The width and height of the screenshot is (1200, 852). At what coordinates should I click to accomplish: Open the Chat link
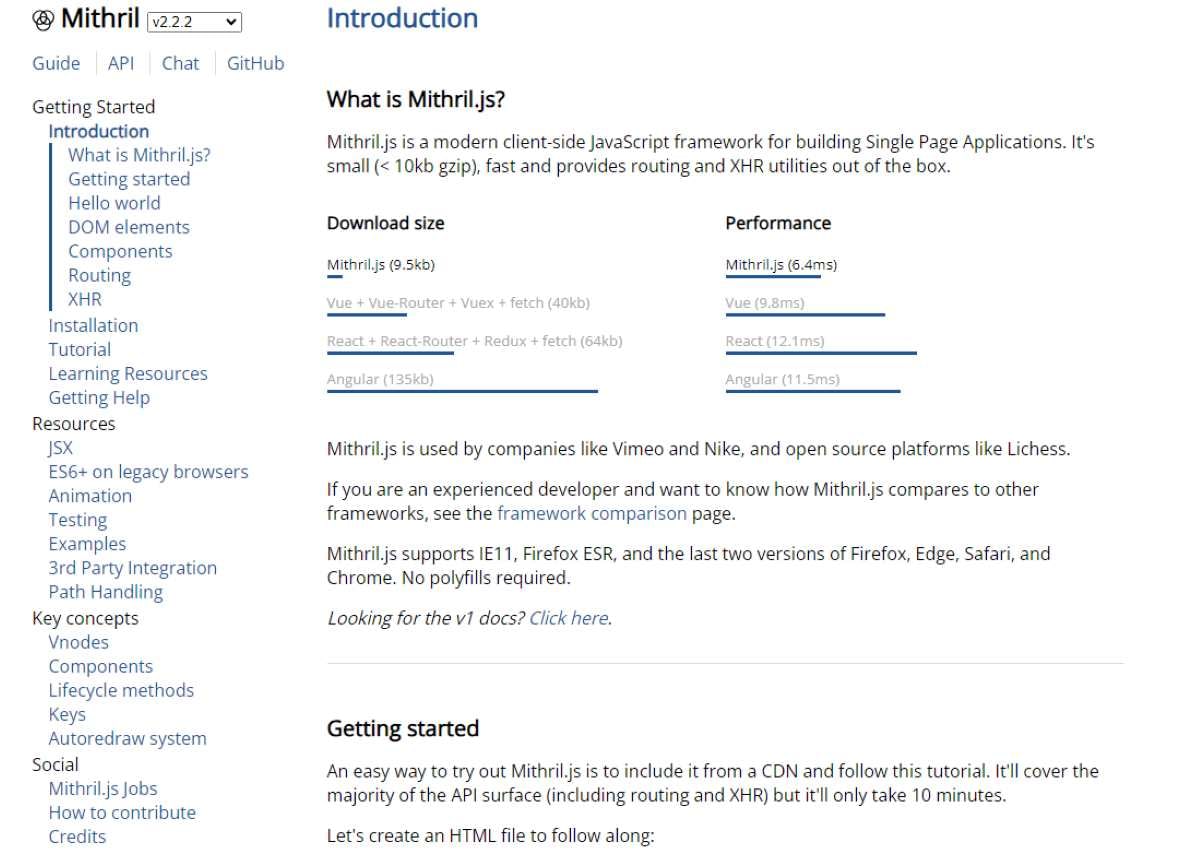pos(180,63)
